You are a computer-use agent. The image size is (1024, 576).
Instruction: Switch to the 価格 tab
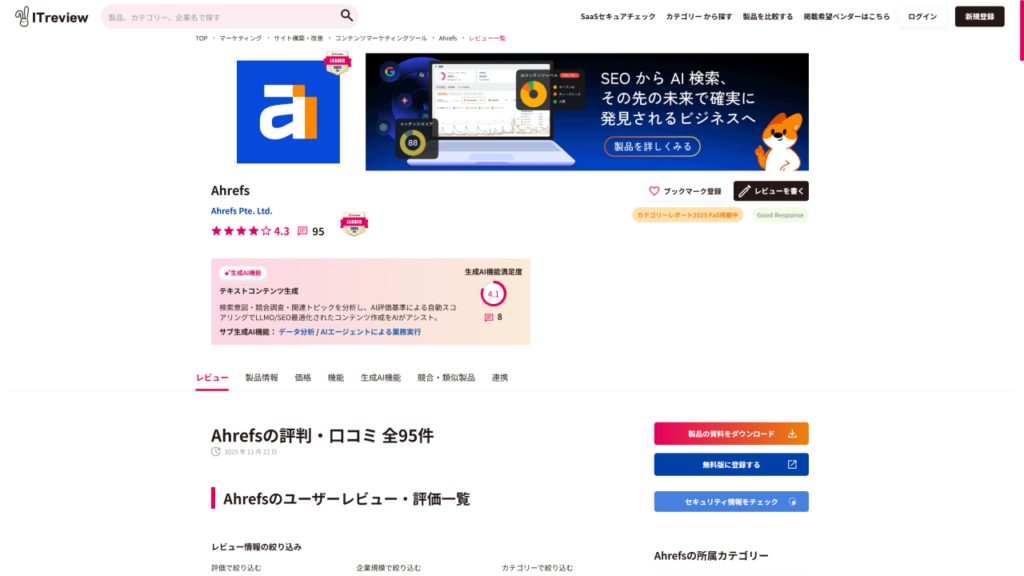tap(303, 378)
